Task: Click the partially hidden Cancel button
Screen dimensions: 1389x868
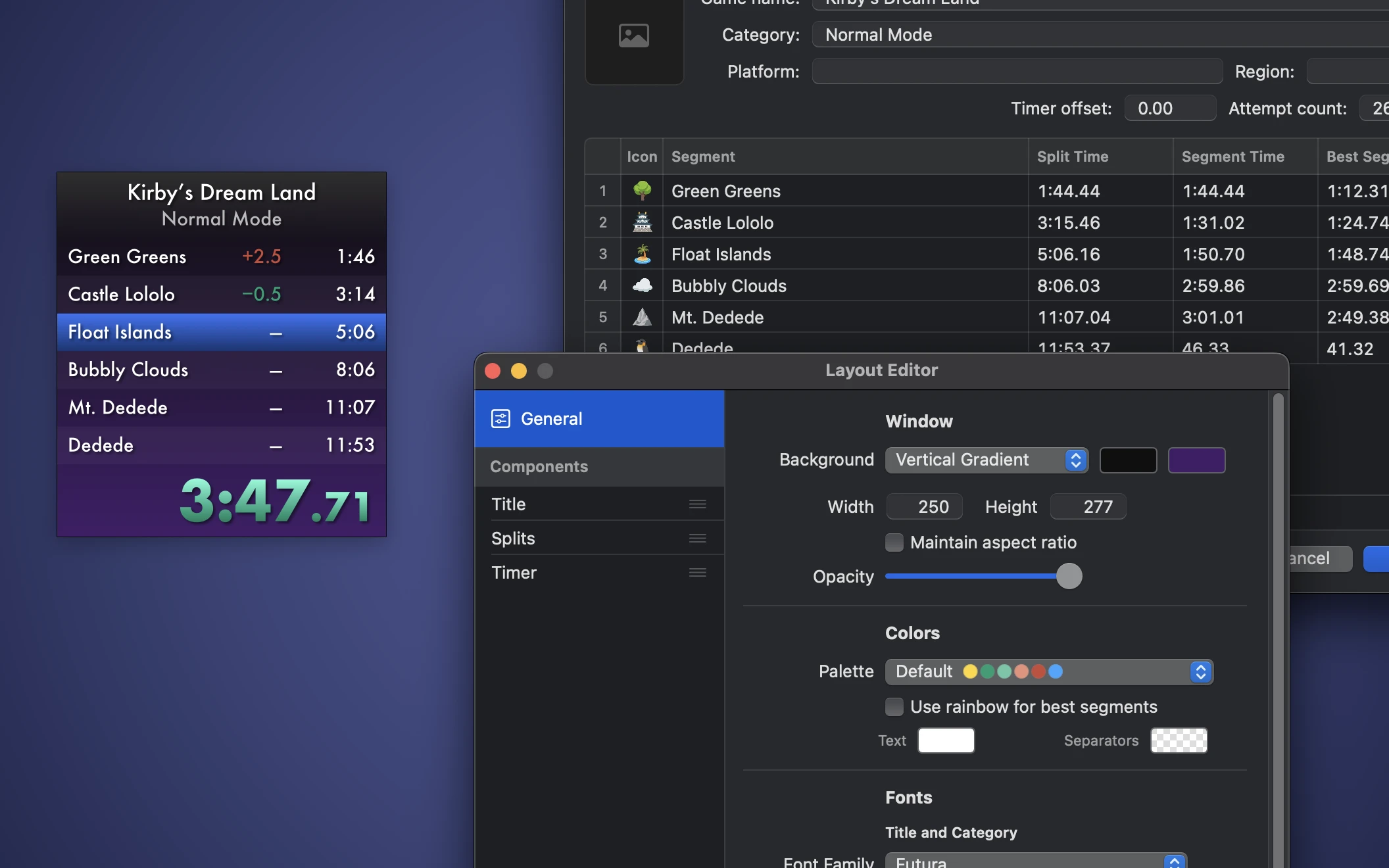Action: (1321, 559)
